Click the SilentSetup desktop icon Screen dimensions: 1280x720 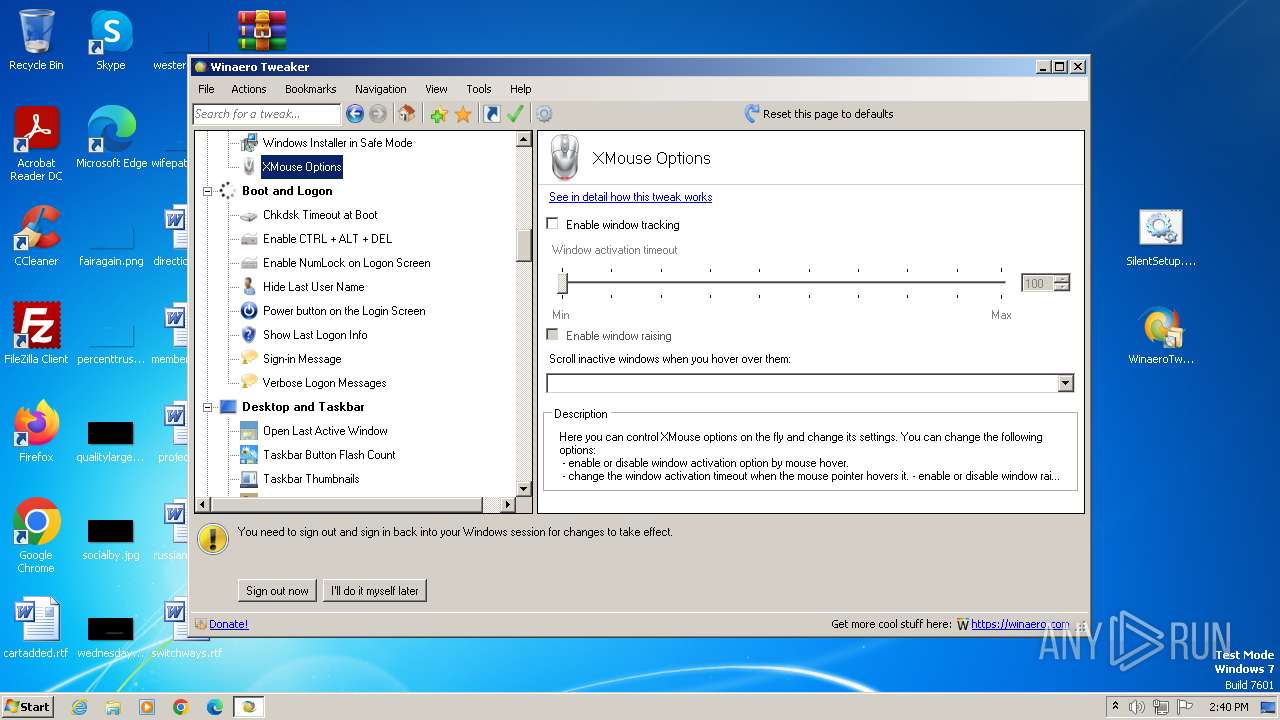tap(1160, 239)
